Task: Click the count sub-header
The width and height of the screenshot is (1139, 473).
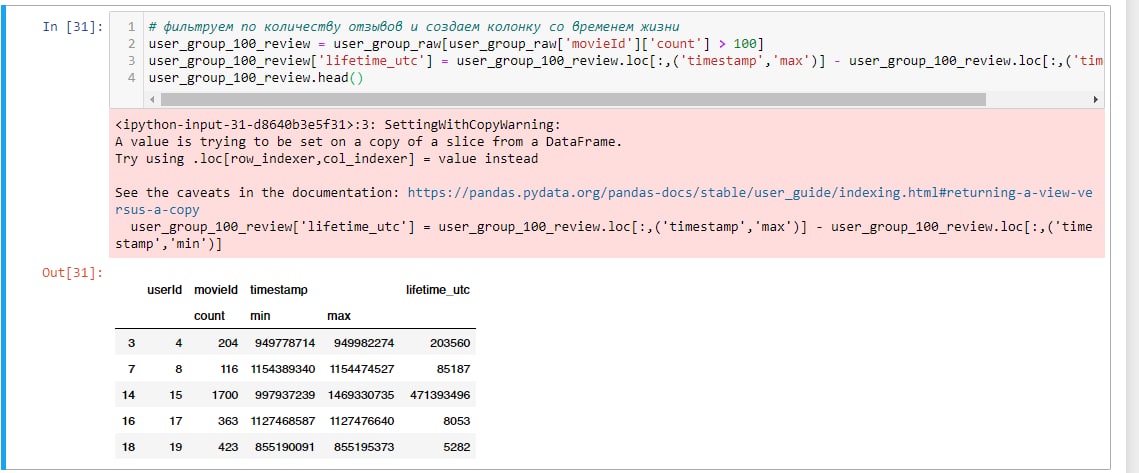Action: click(209, 316)
